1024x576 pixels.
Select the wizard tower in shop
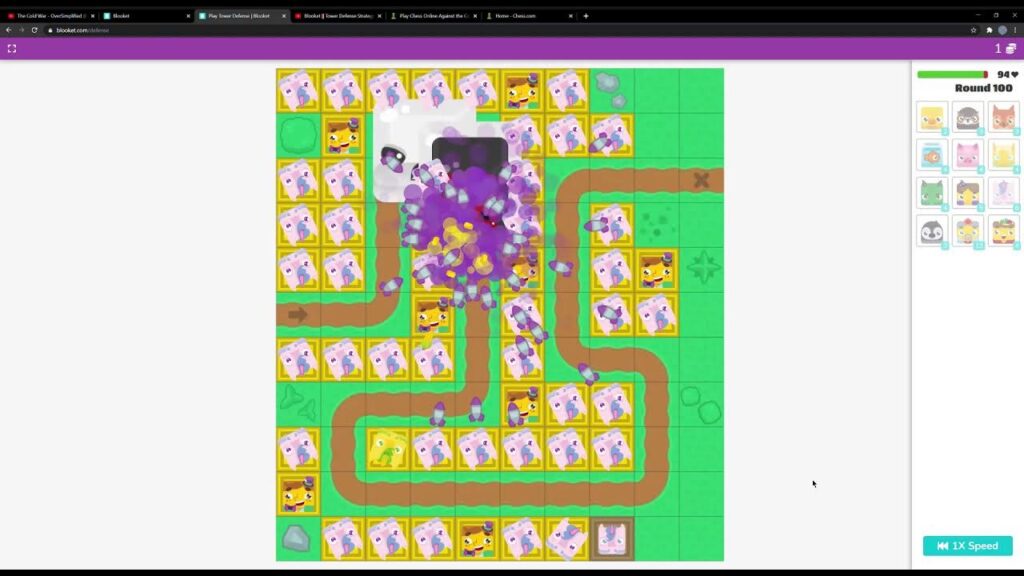click(968, 194)
